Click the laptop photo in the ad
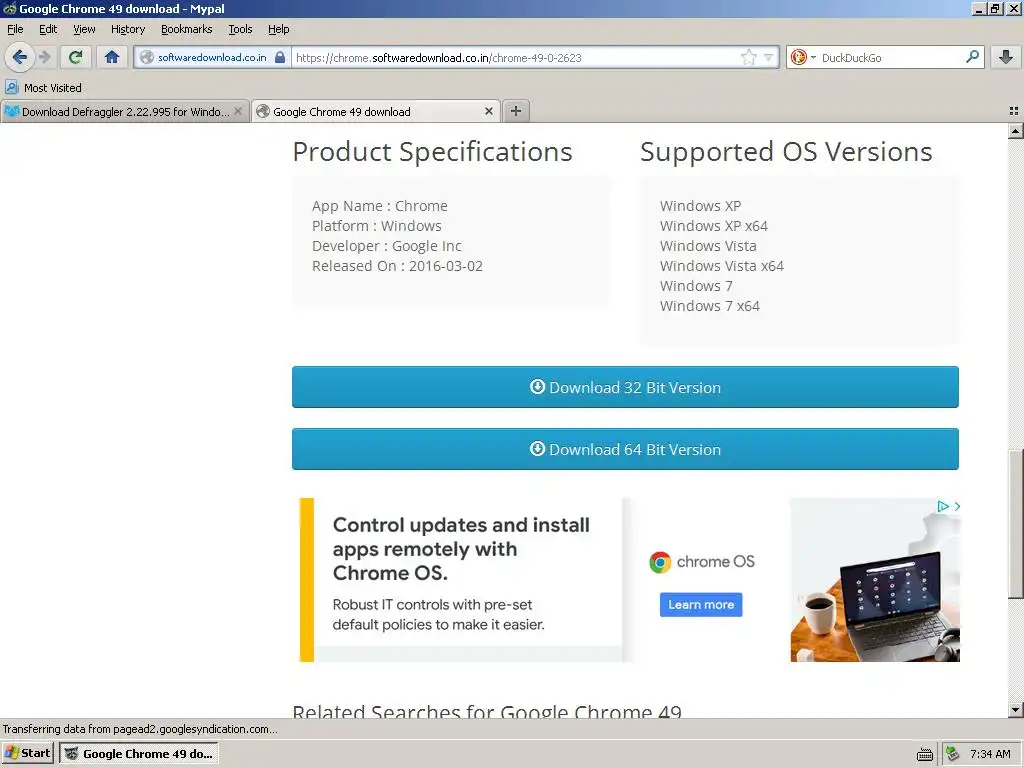1024x768 pixels. pyautogui.click(x=875, y=580)
